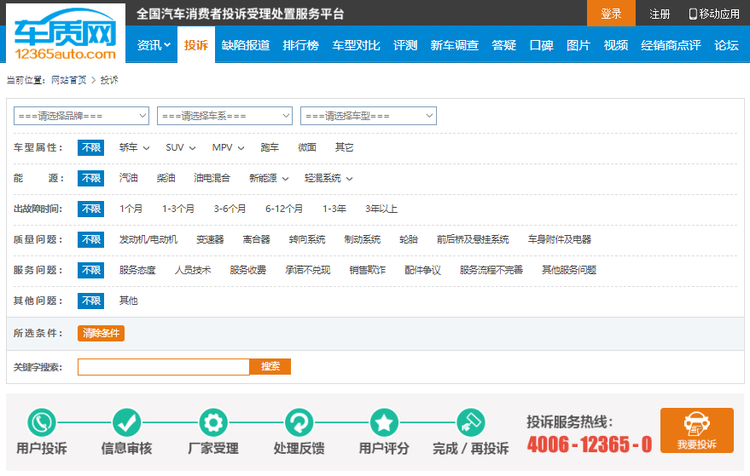The image size is (750, 476).
Task: Click the 用户投诉 phone icon
Action: point(41,421)
